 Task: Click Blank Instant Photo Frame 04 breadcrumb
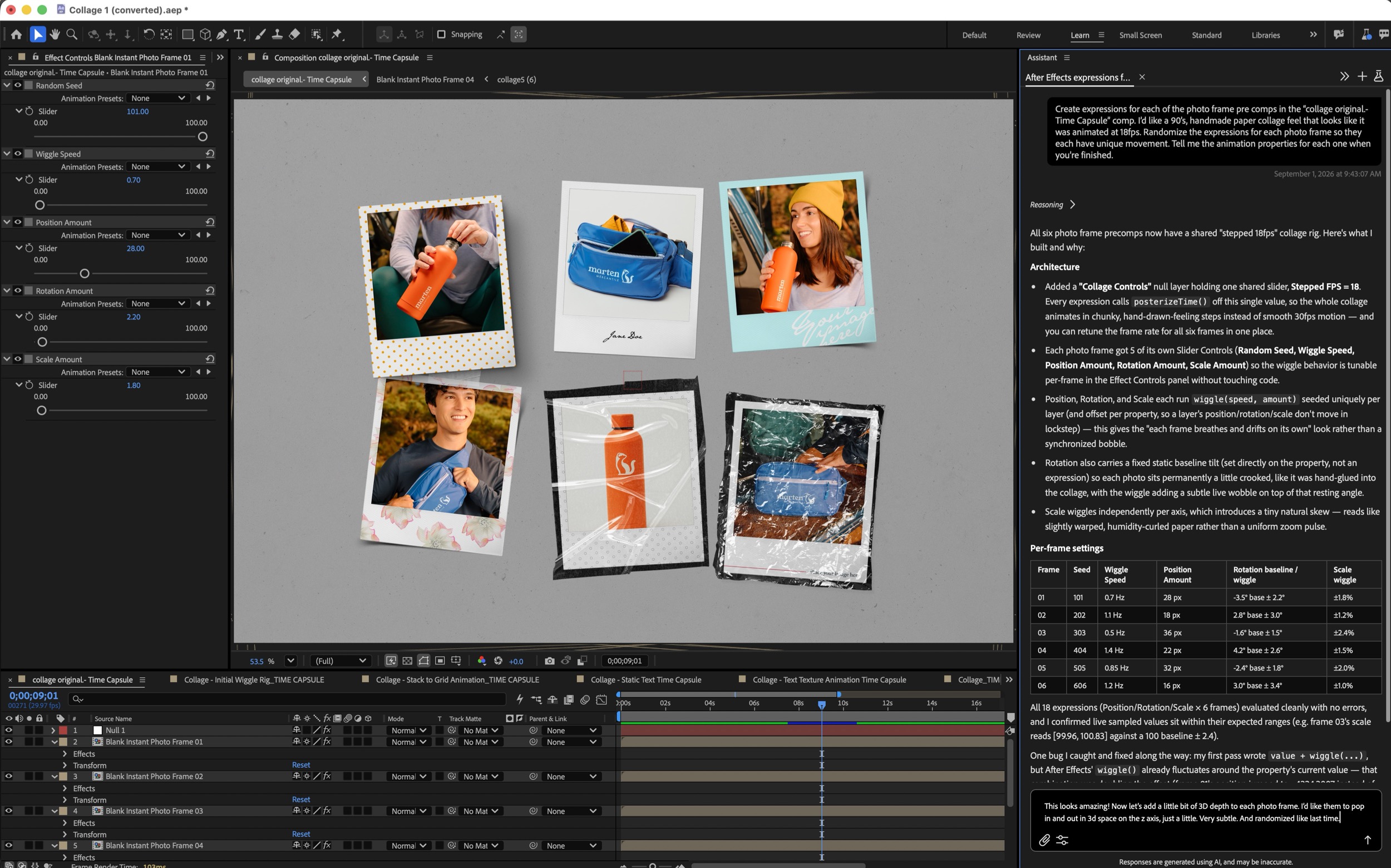[425, 79]
